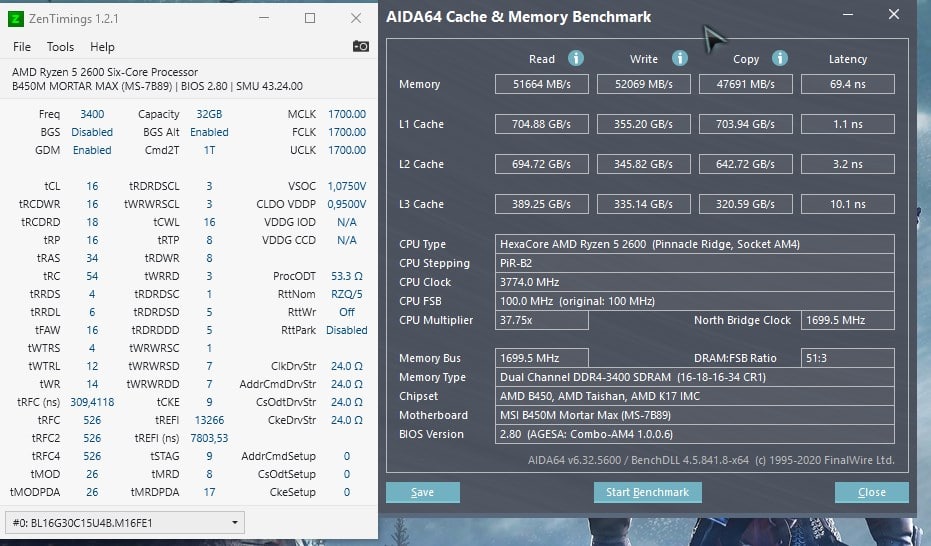Expand the memory module BL16G30C15U4B dropdown

click(124, 522)
